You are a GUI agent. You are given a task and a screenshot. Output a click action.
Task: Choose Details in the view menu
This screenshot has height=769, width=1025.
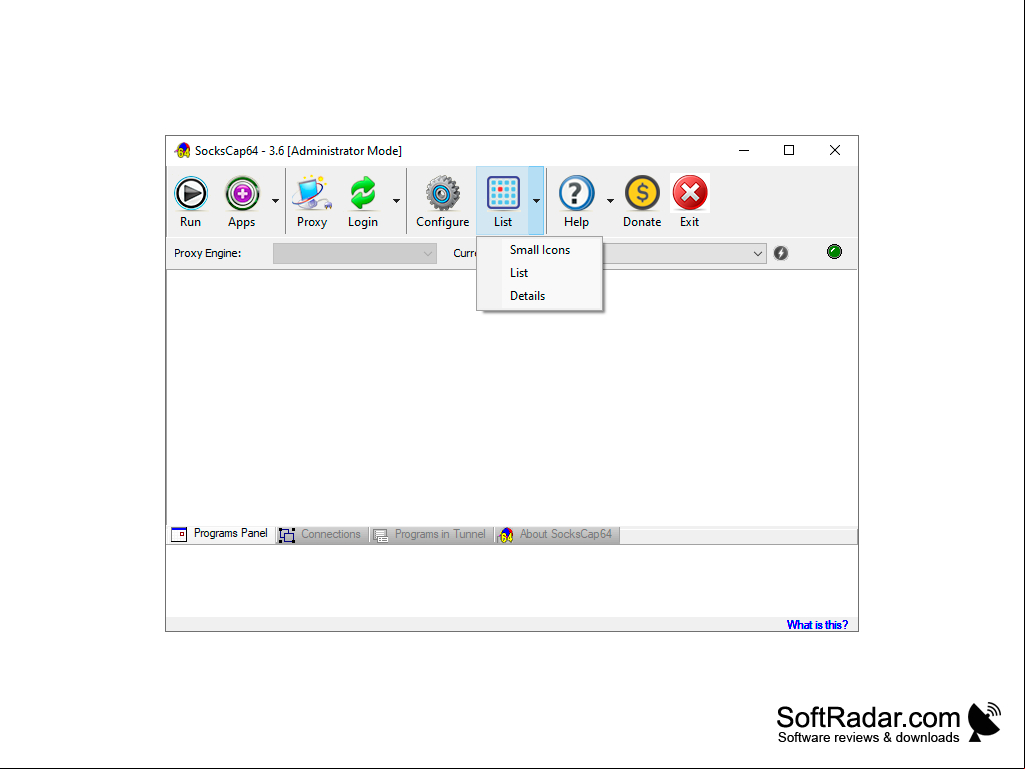539,296
